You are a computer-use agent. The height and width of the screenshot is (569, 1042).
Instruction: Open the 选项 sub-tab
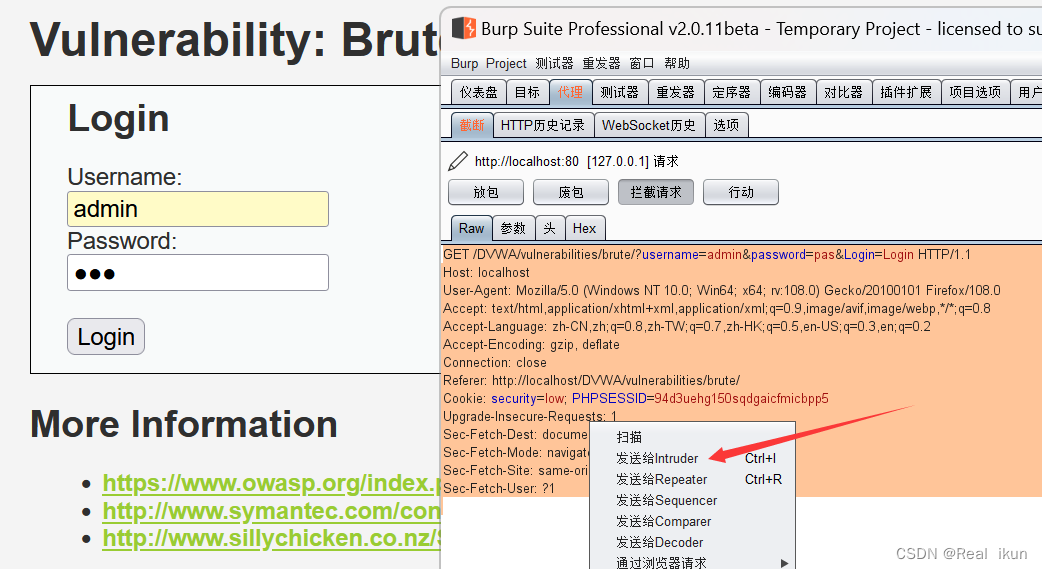click(x=726, y=125)
